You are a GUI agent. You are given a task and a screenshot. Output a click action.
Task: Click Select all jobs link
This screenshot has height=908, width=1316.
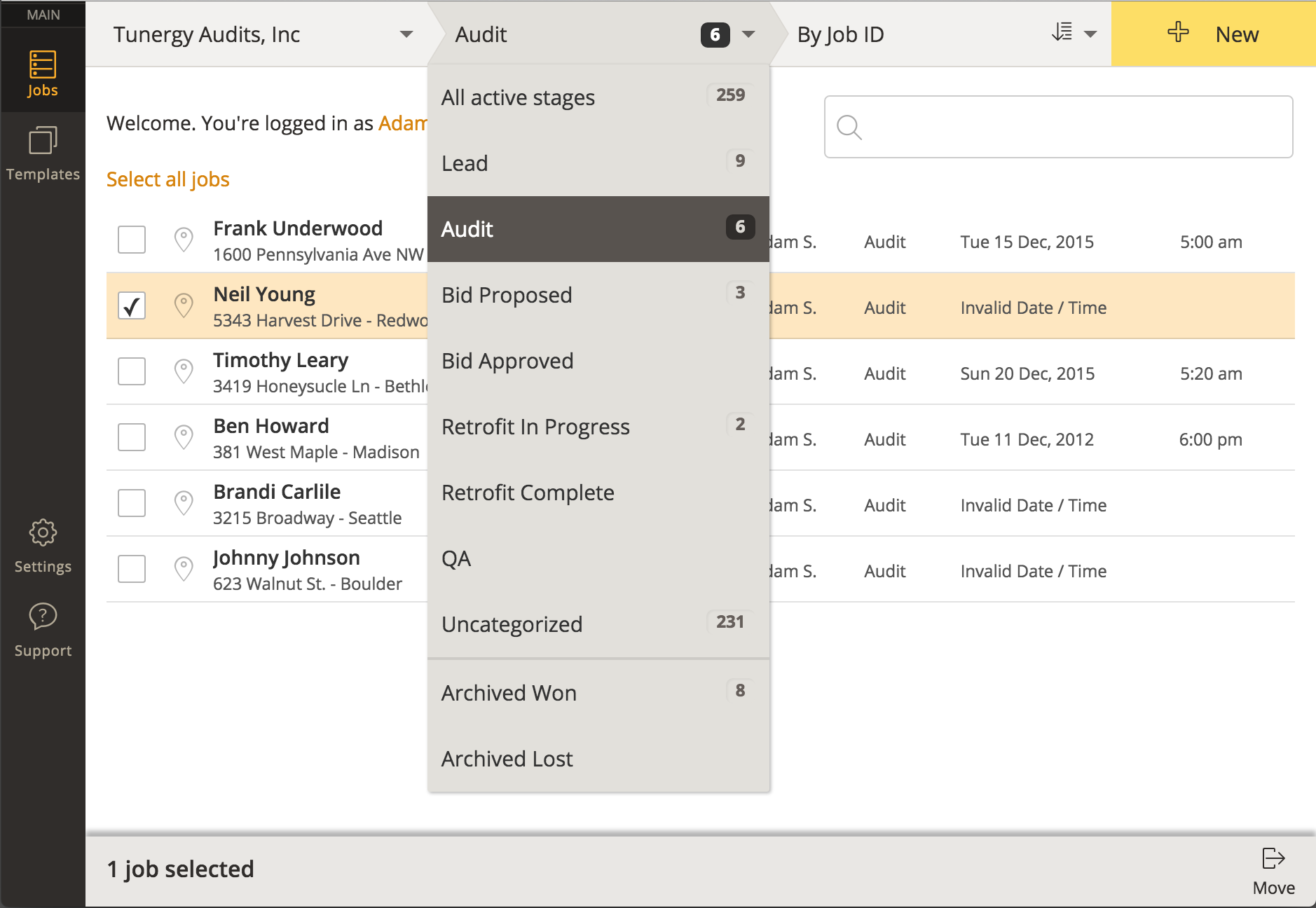pyautogui.click(x=168, y=179)
